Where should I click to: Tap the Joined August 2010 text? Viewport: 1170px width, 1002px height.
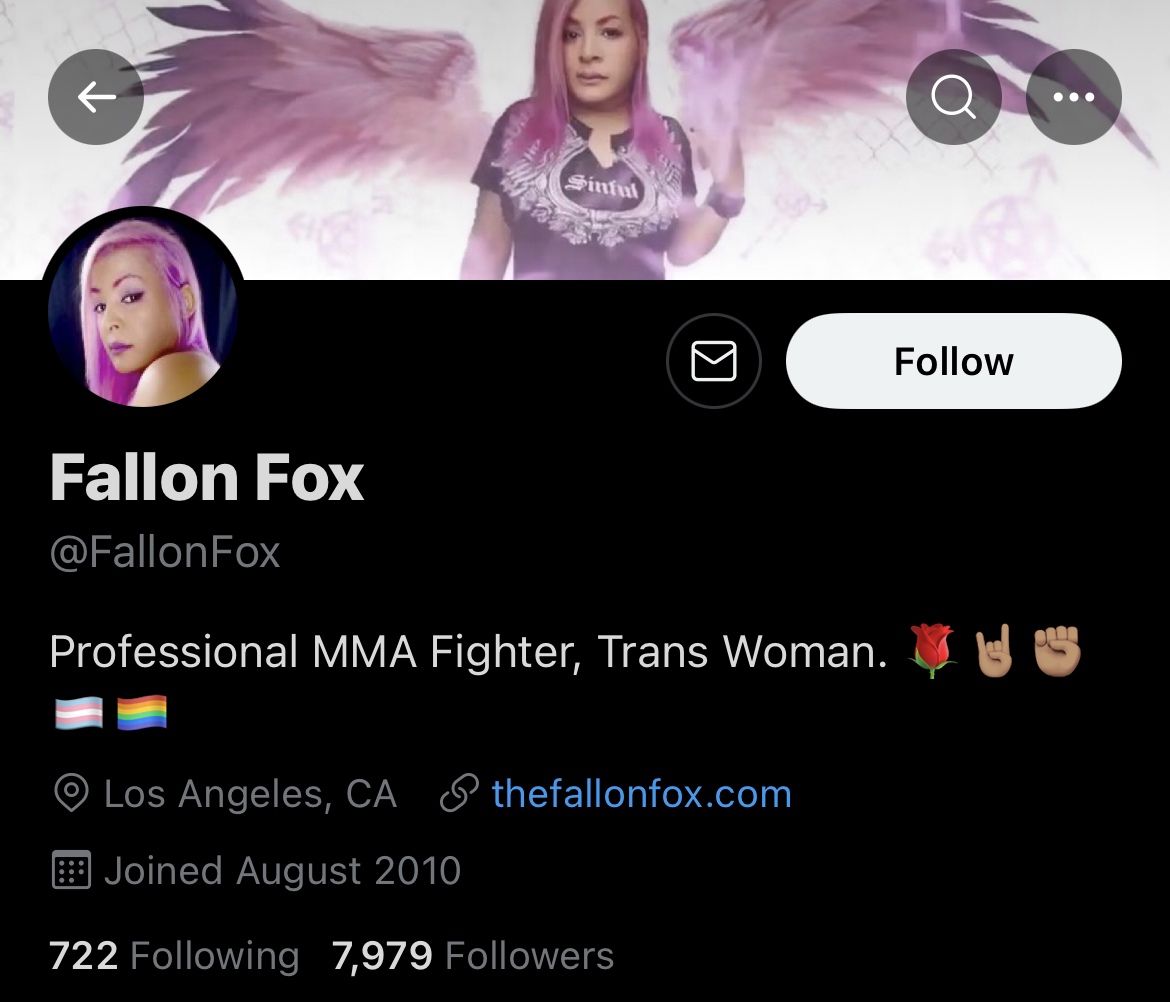[282, 871]
